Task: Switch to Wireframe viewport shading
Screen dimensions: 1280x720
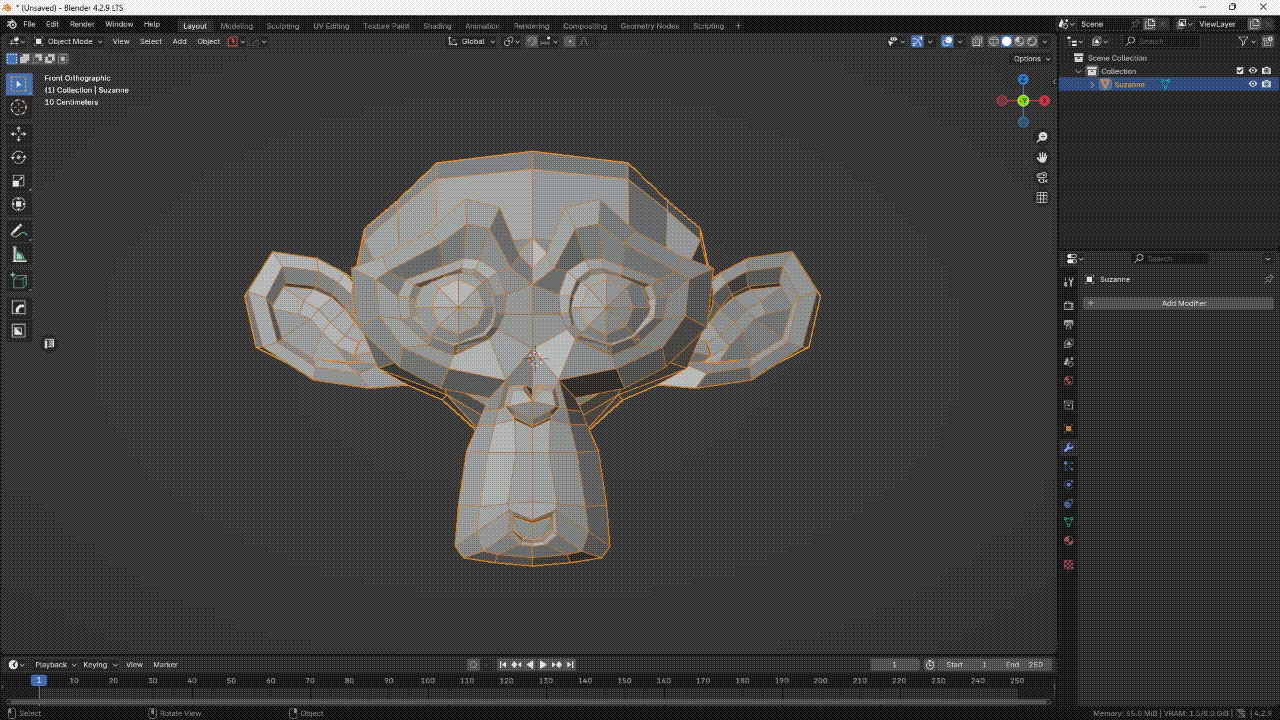Action: coord(994,41)
